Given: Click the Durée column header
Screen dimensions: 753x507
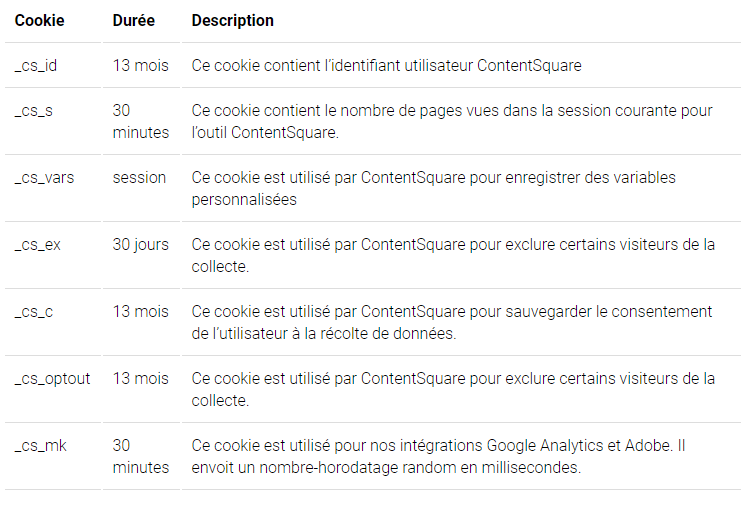Looking at the screenshot, I should [x=134, y=21].
